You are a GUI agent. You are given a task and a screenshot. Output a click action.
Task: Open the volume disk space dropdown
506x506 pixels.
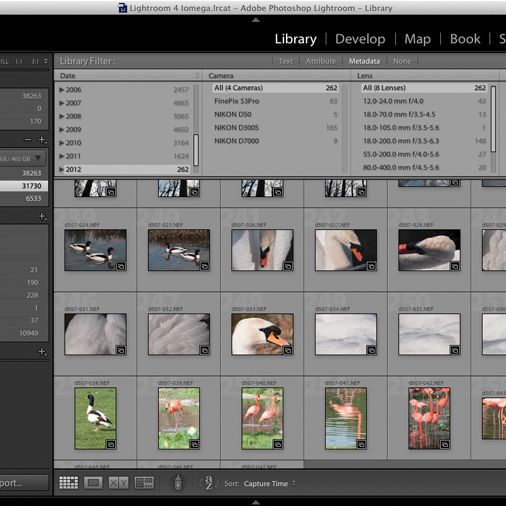pos(38,158)
